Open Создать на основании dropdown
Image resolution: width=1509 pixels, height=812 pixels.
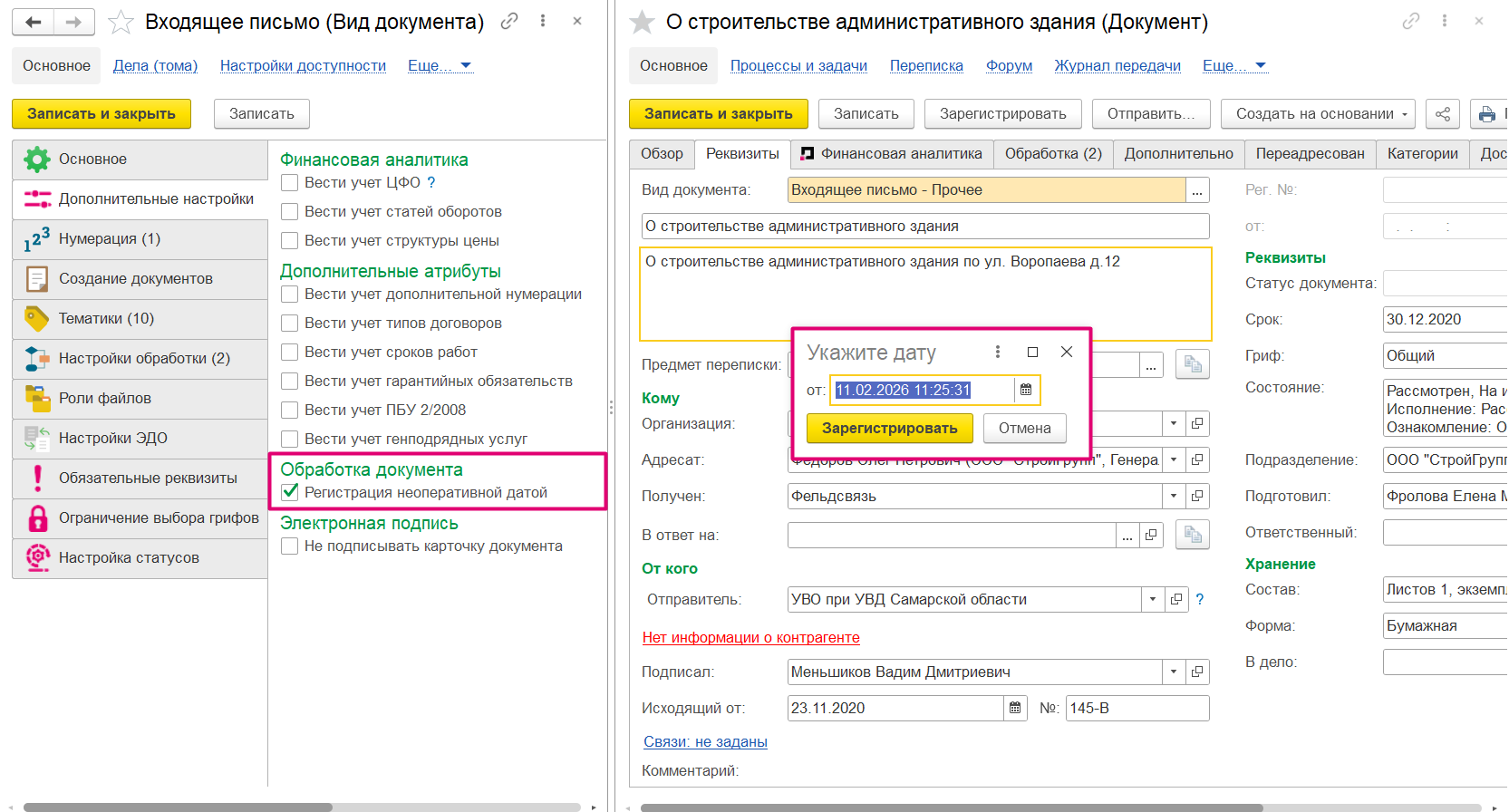coord(1320,114)
